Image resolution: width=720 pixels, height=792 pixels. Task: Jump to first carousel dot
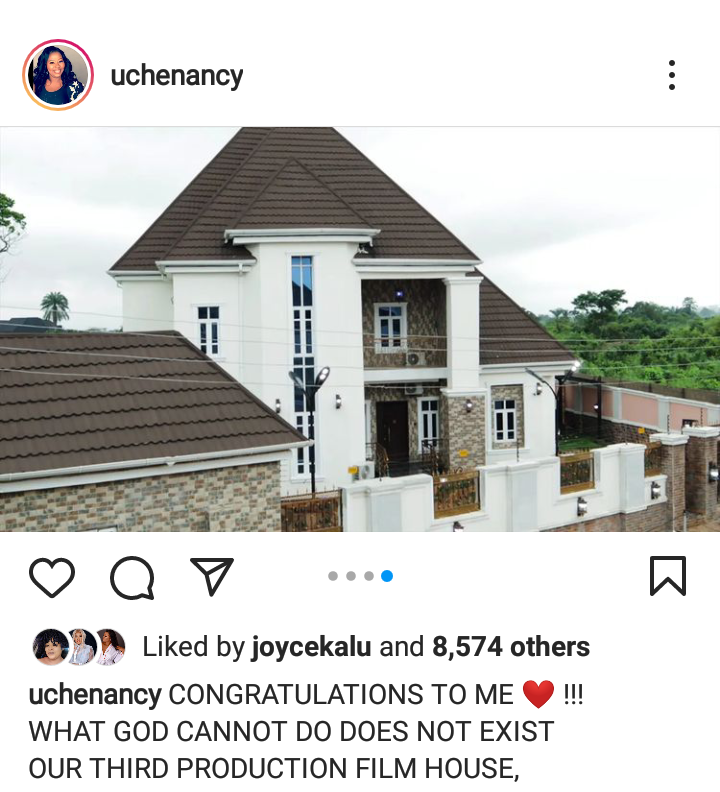(332, 576)
